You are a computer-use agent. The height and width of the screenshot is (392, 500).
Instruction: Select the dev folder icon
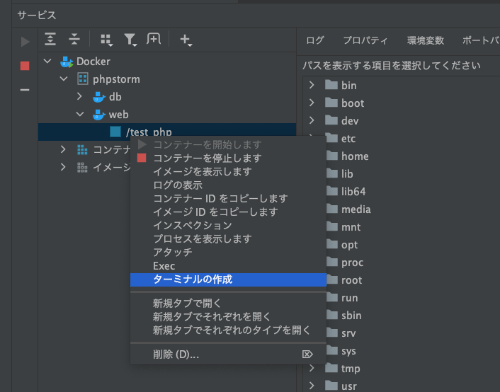(x=331, y=120)
